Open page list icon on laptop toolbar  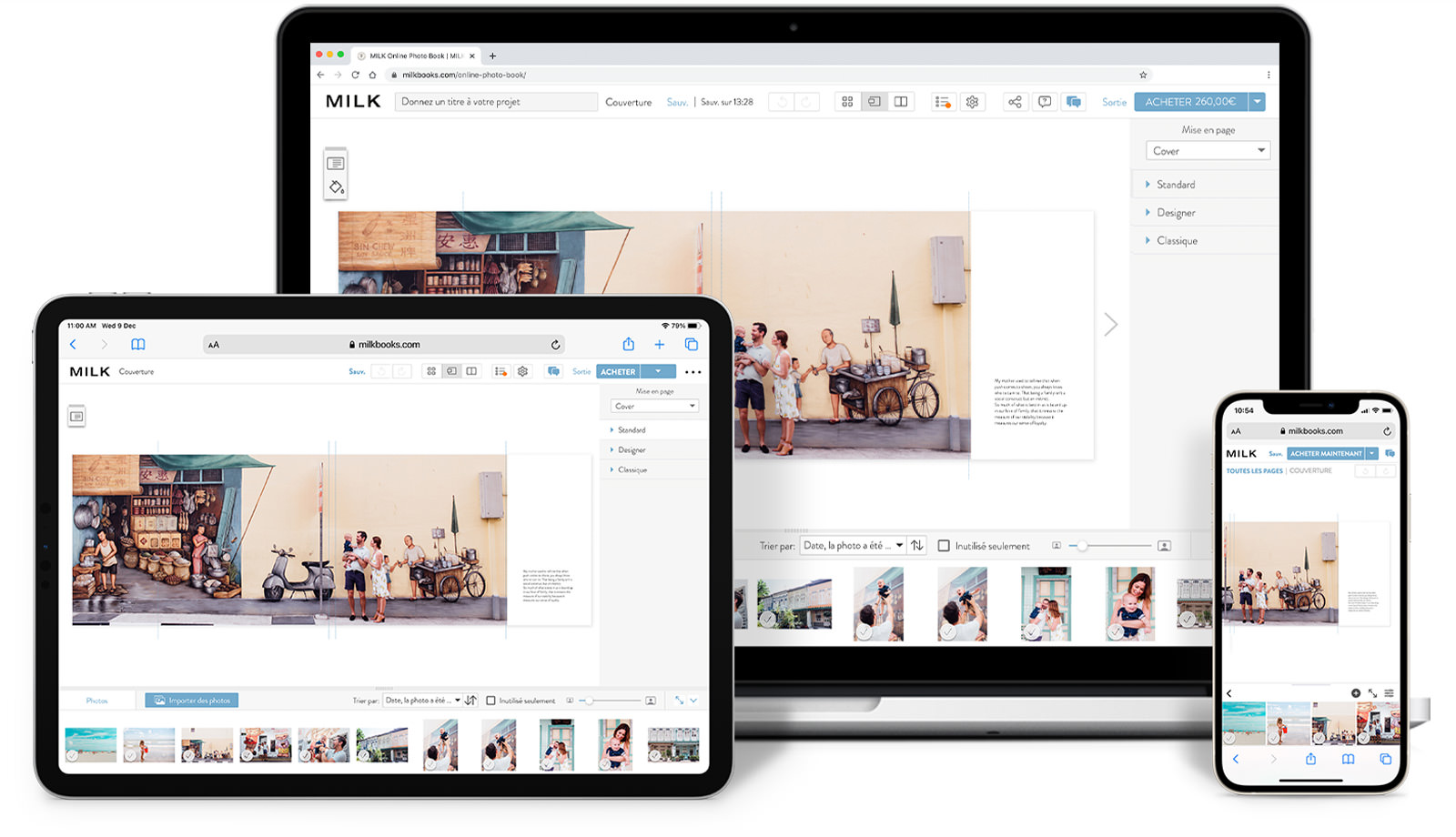tap(943, 102)
